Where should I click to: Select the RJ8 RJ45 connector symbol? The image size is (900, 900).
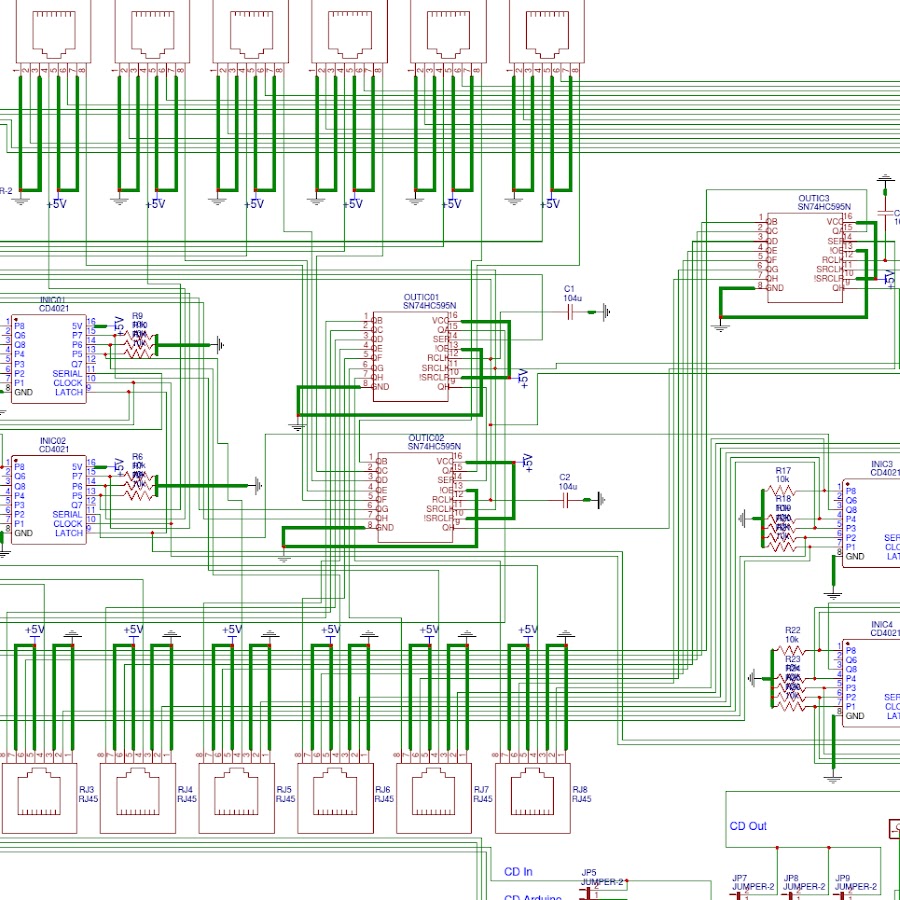click(533, 798)
